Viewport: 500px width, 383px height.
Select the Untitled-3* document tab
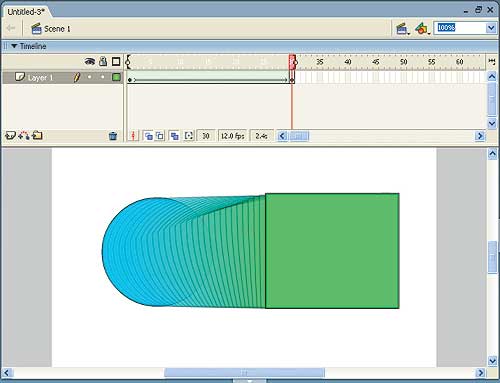[26, 12]
